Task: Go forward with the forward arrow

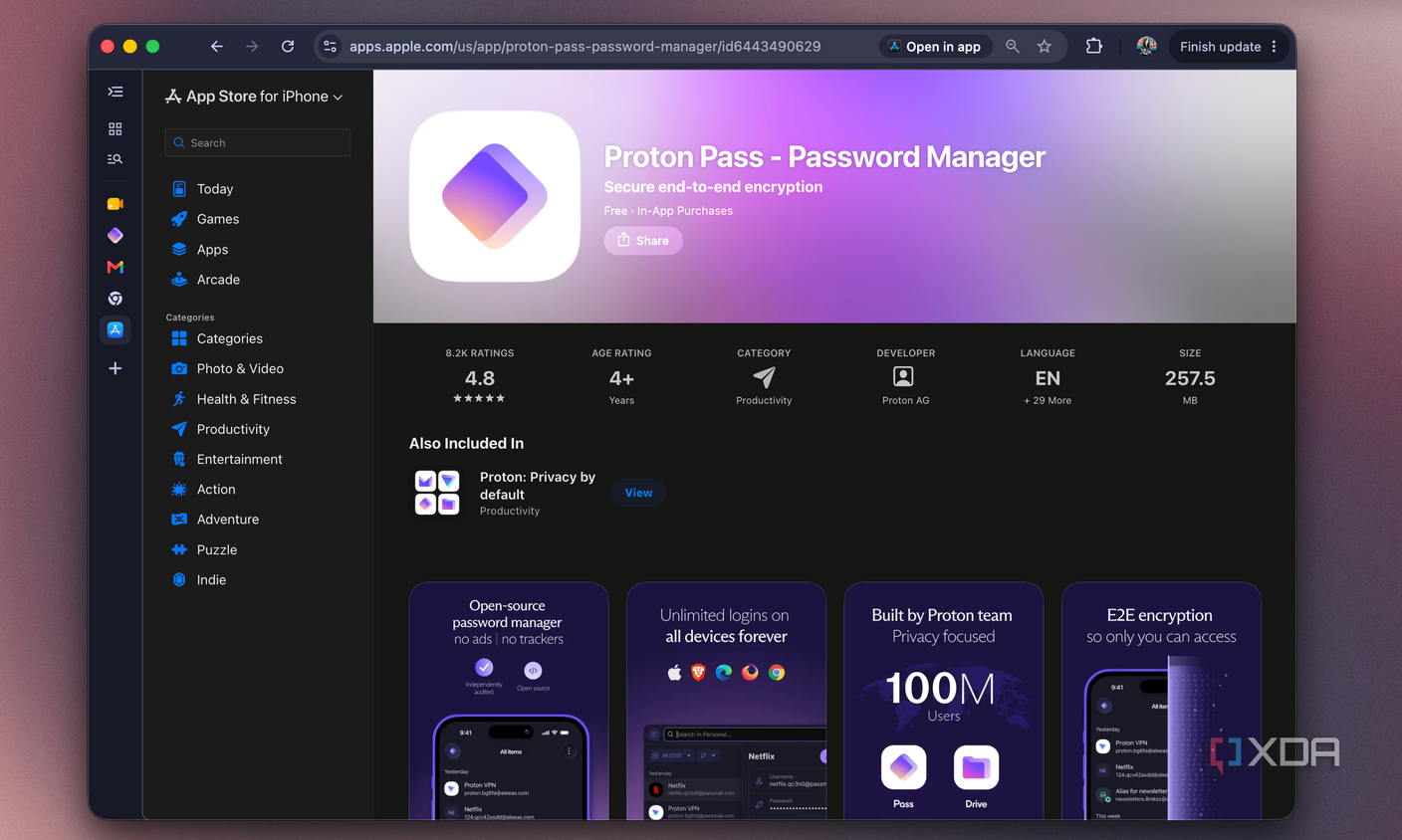Action: coord(252,47)
